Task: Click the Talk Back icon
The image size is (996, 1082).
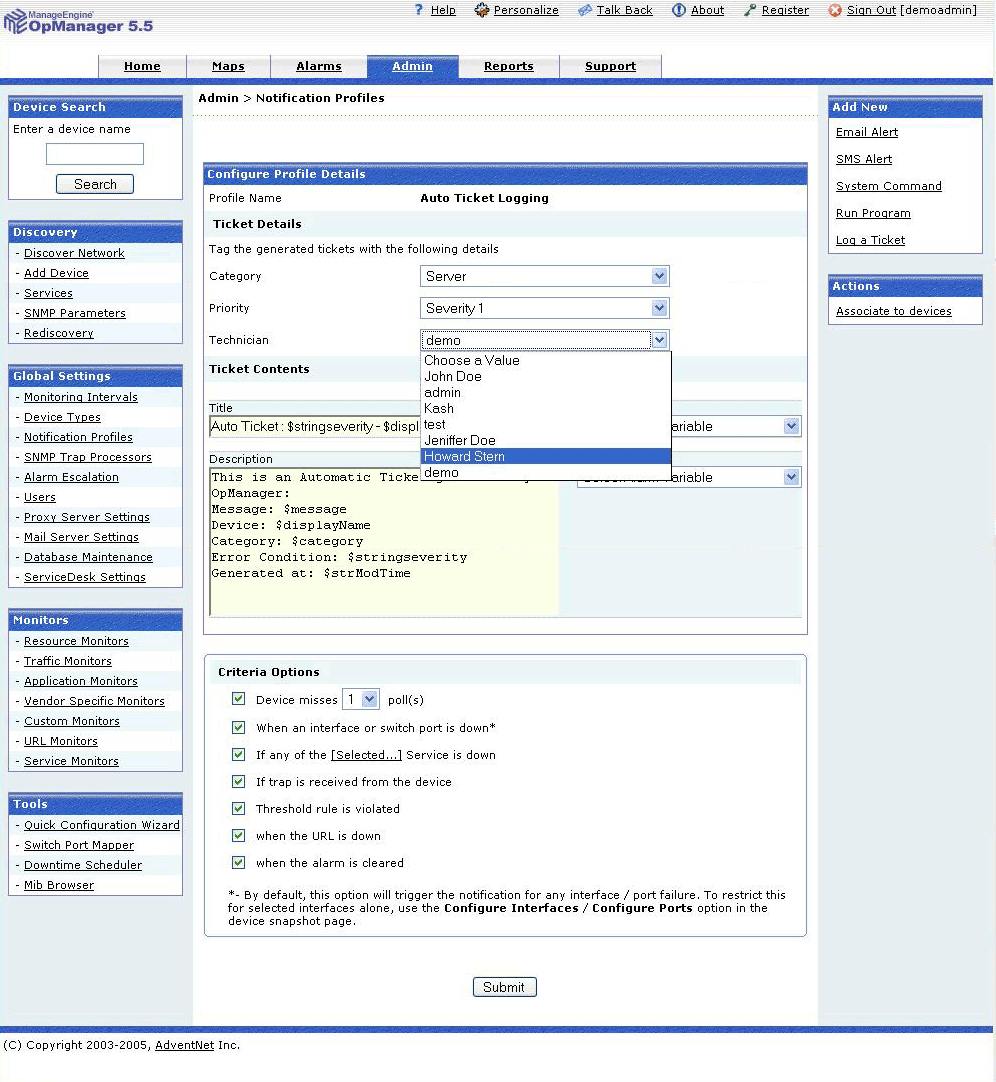Action: [585, 10]
